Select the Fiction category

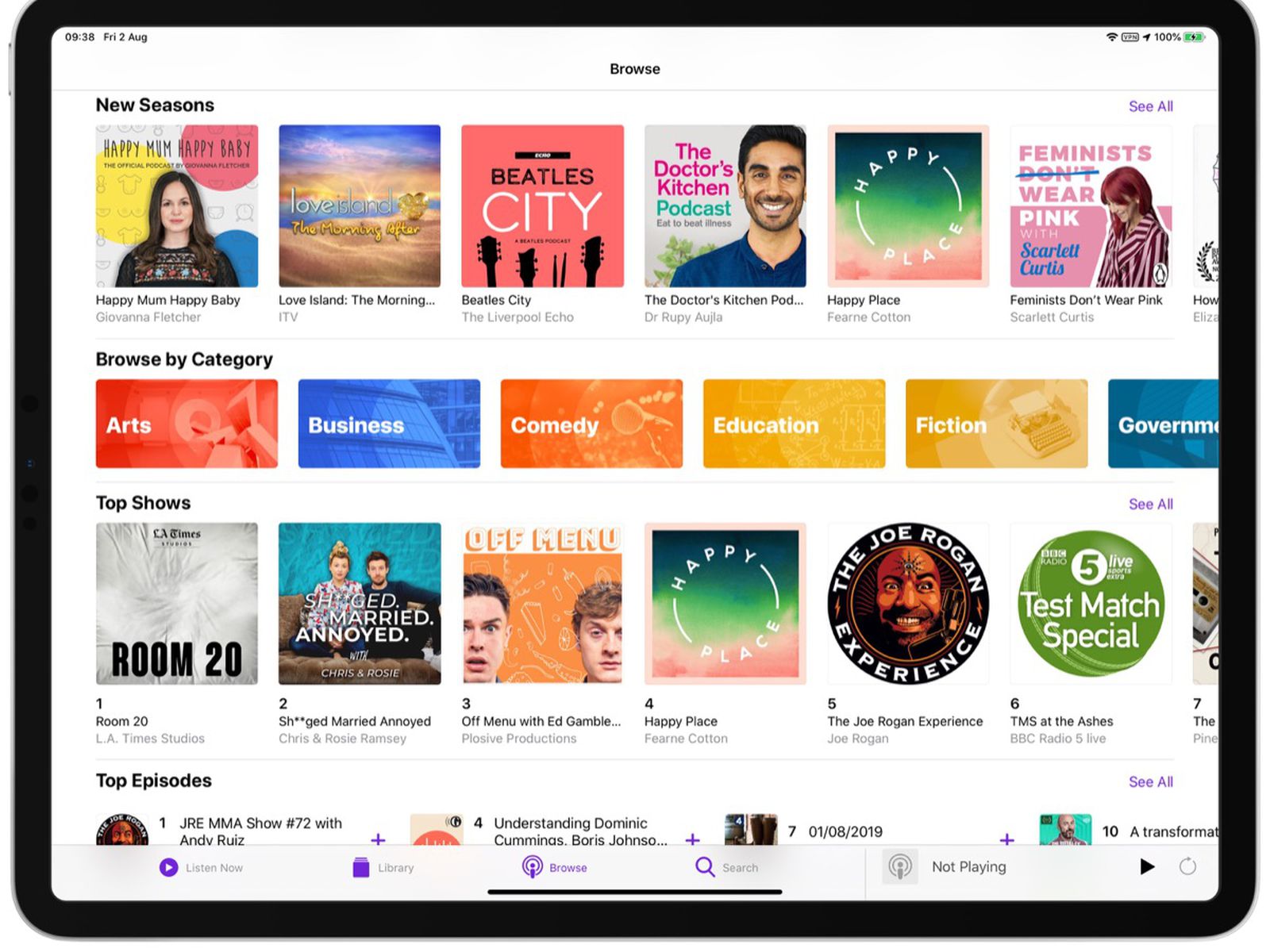pos(995,423)
